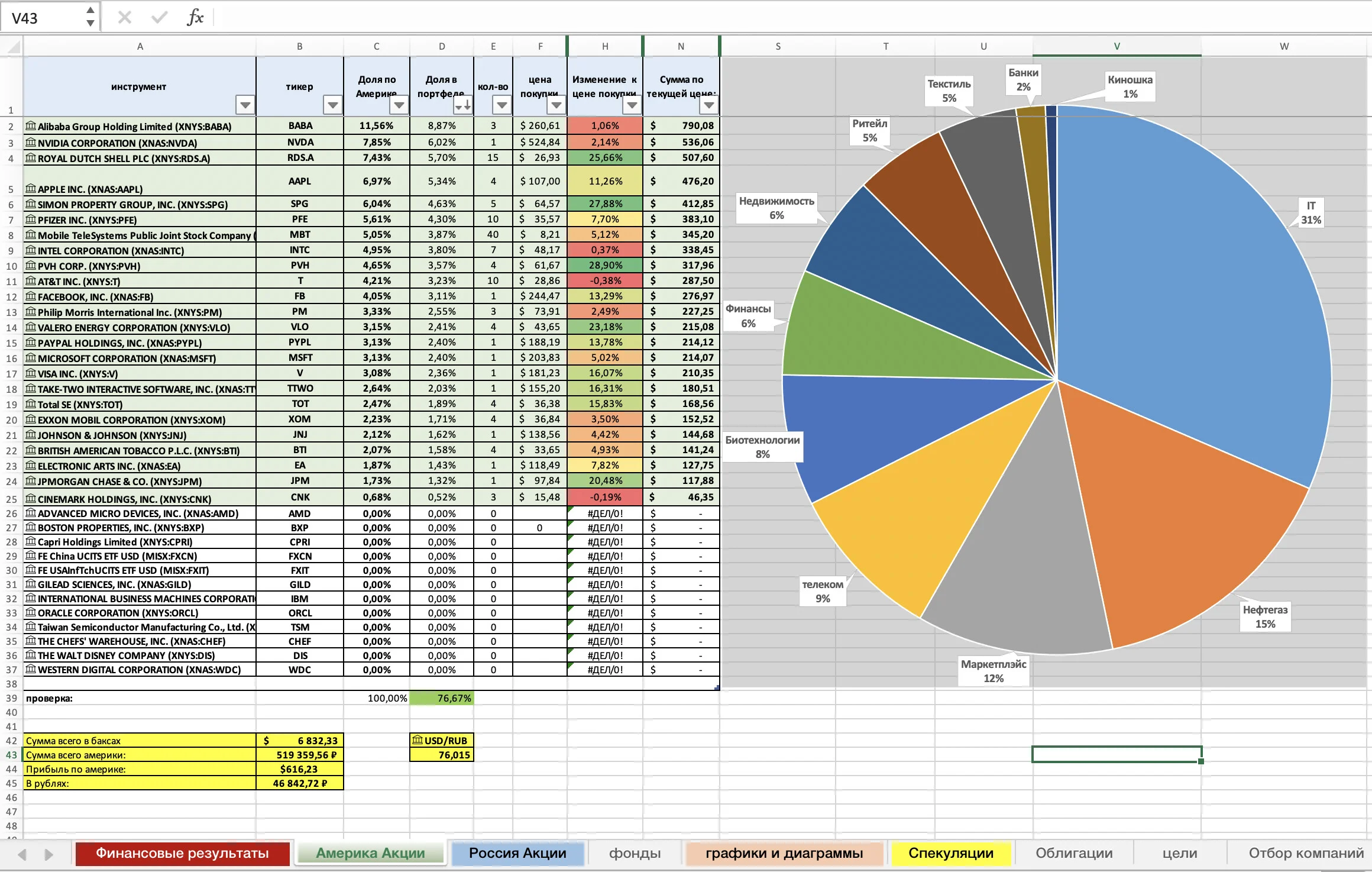1372x872 pixels.
Task: Select column A header
Action: click(140, 46)
